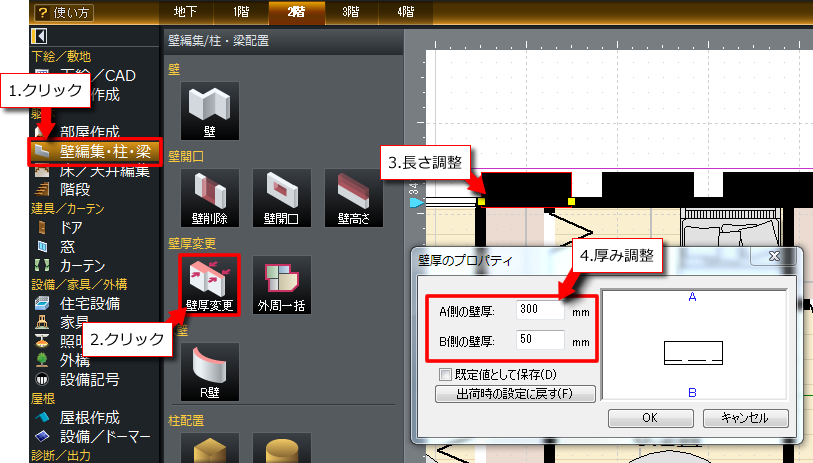Select the 外周一括 perimeter batch tool
The image size is (813, 463).
tap(282, 285)
